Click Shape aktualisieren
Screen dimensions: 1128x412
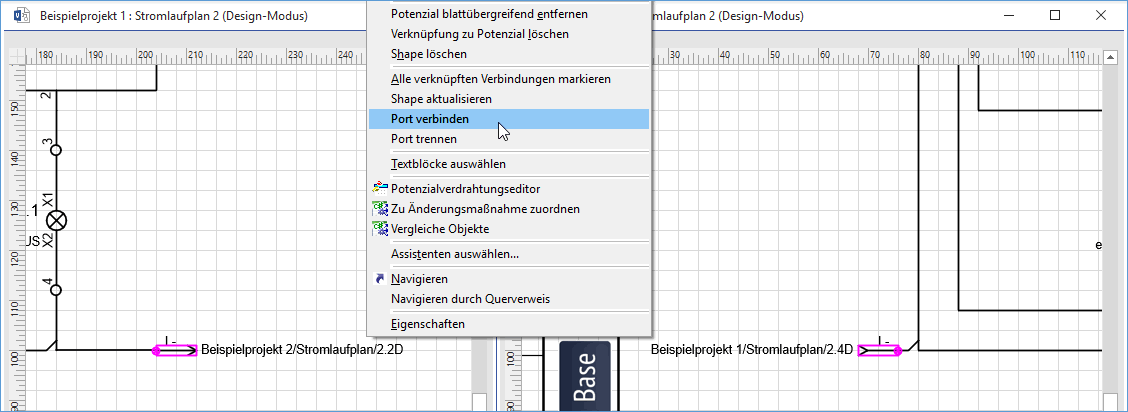(x=441, y=99)
